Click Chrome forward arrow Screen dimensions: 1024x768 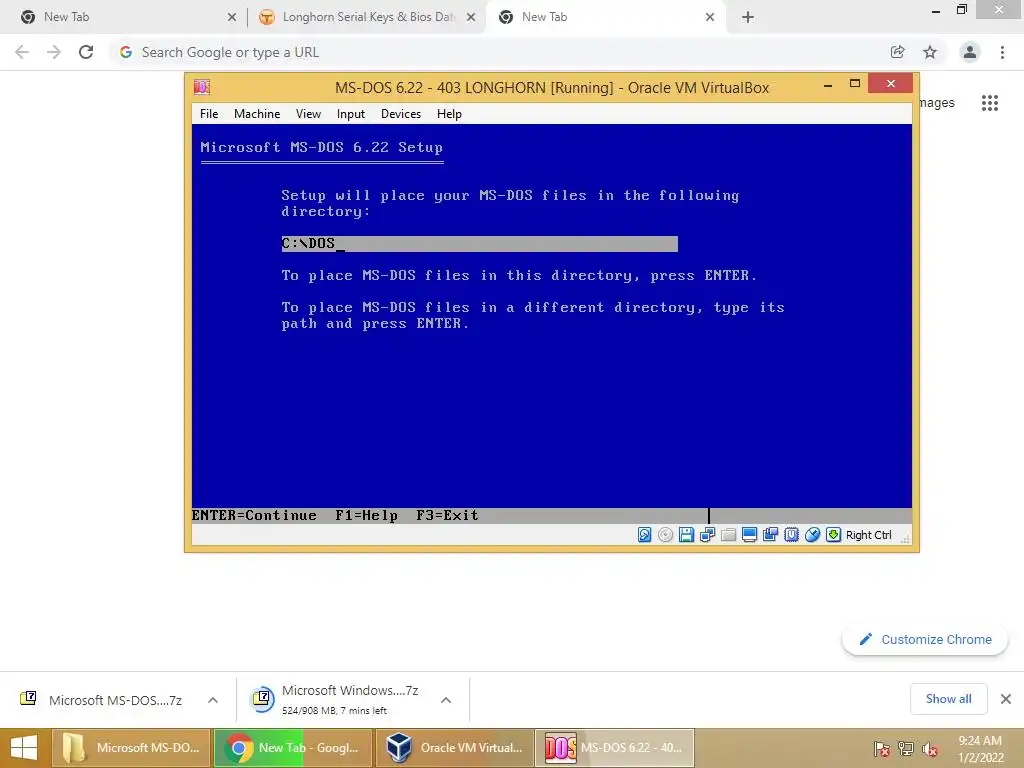pyautogui.click(x=54, y=52)
